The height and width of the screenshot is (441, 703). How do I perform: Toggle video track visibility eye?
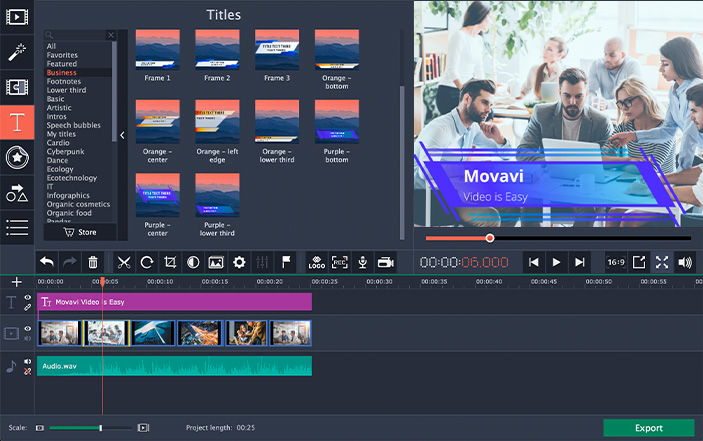pyautogui.click(x=28, y=329)
